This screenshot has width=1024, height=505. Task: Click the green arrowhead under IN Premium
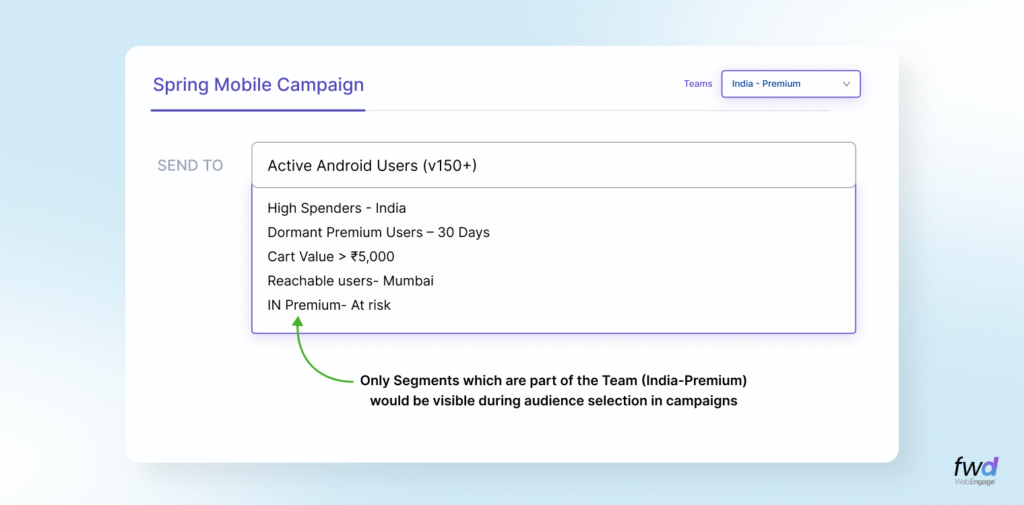[297, 323]
